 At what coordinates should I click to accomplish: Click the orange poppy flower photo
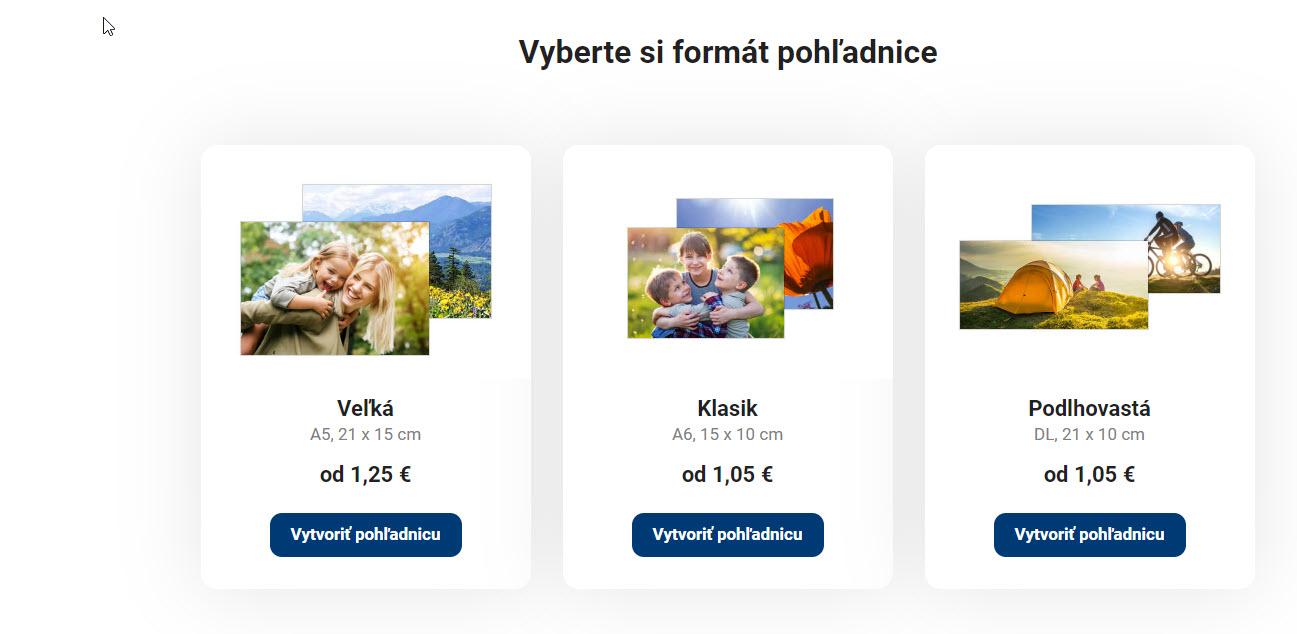coord(808,255)
